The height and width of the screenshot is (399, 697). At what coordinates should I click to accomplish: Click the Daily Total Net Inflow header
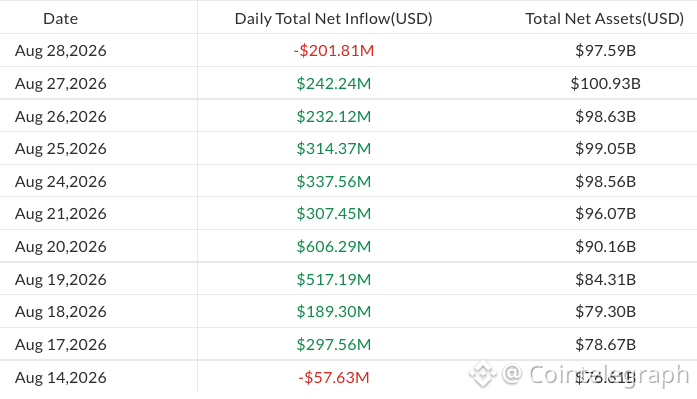tap(333, 19)
